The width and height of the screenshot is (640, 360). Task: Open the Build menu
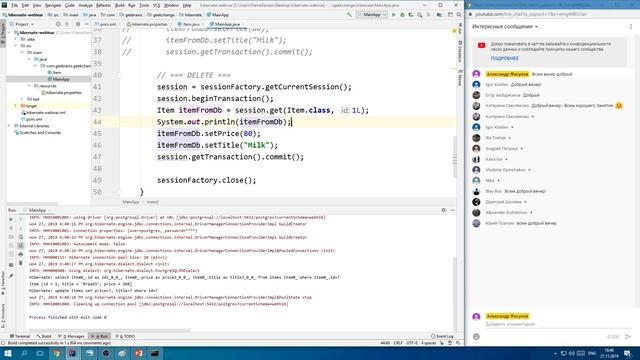120,5
